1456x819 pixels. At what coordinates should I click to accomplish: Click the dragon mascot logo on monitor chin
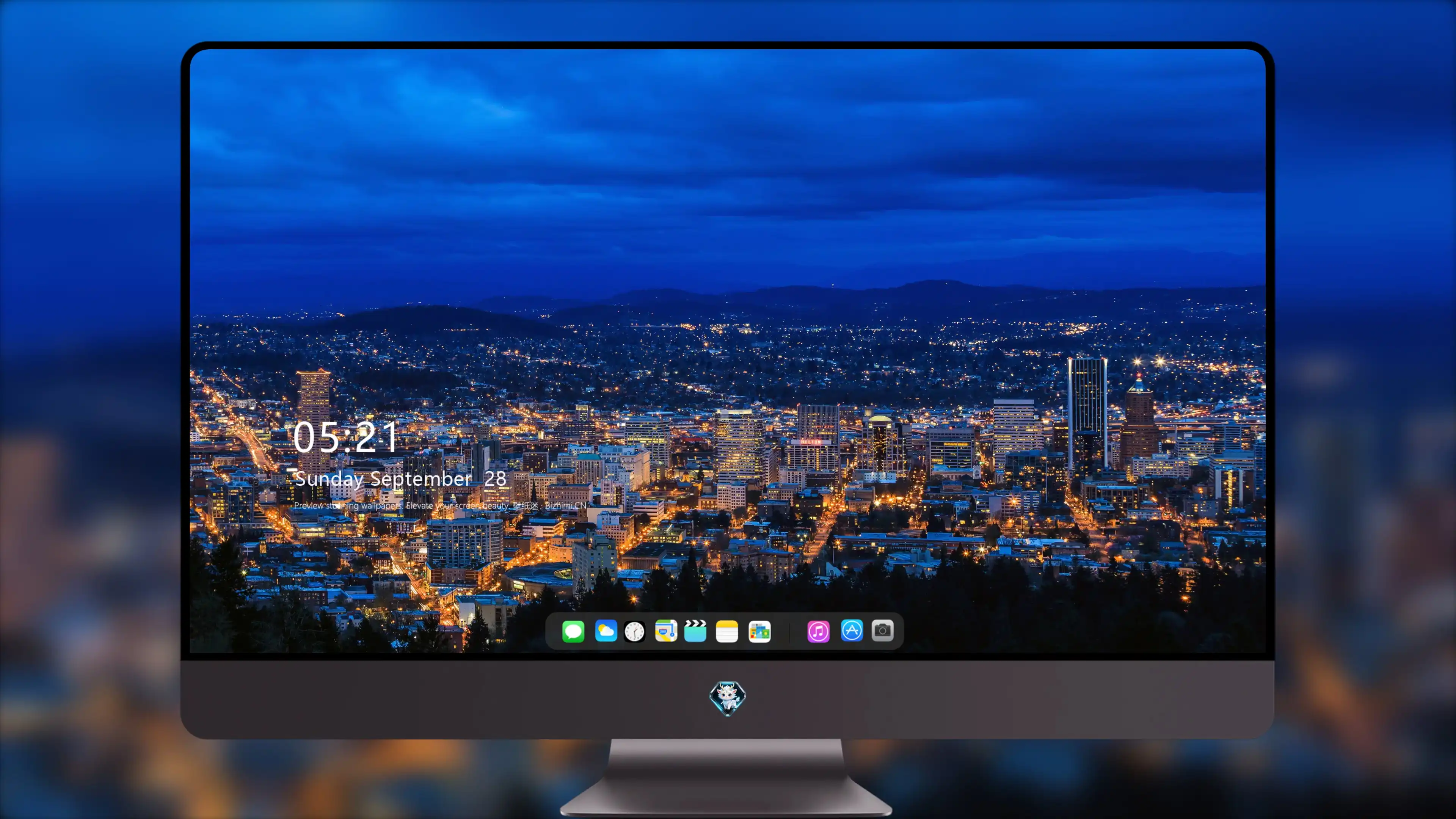pyautogui.click(x=728, y=698)
